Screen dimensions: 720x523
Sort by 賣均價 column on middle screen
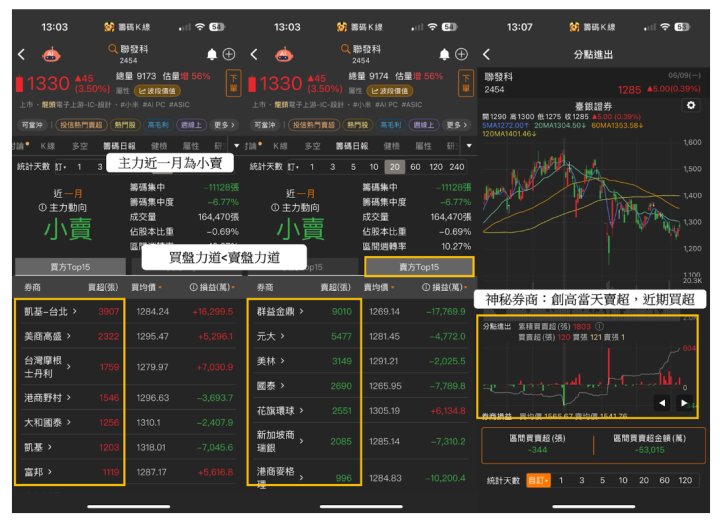[x=379, y=287]
